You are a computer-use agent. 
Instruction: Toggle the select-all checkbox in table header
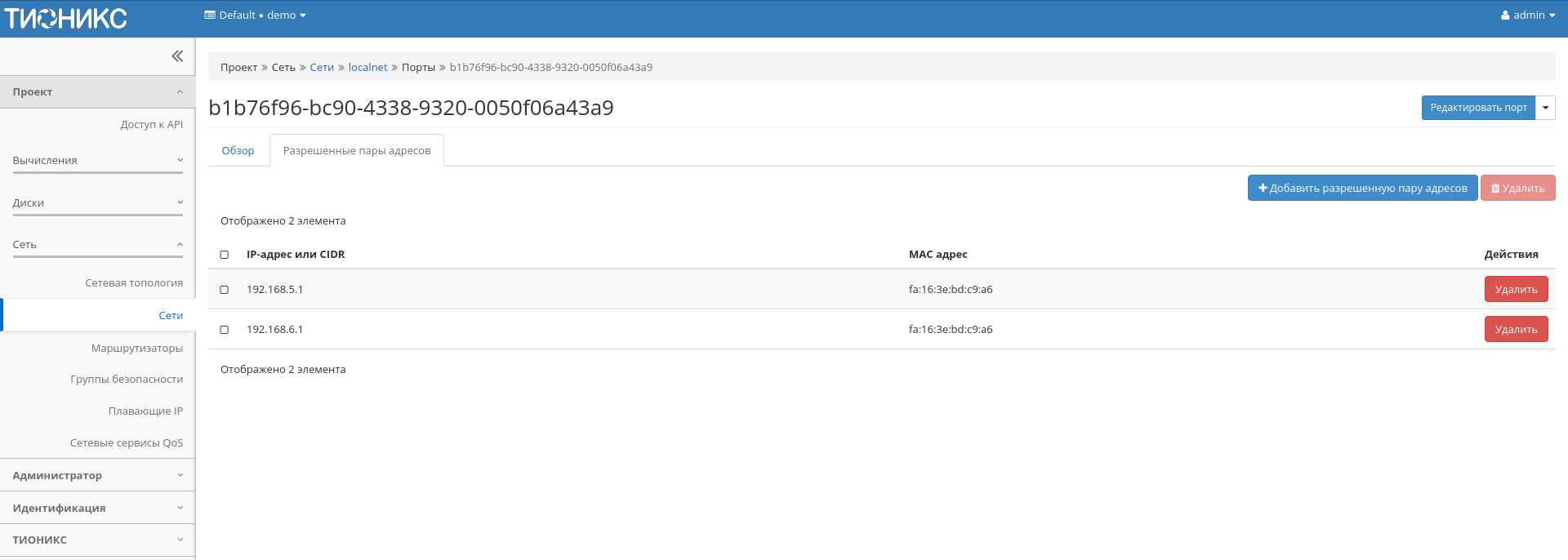(225, 255)
